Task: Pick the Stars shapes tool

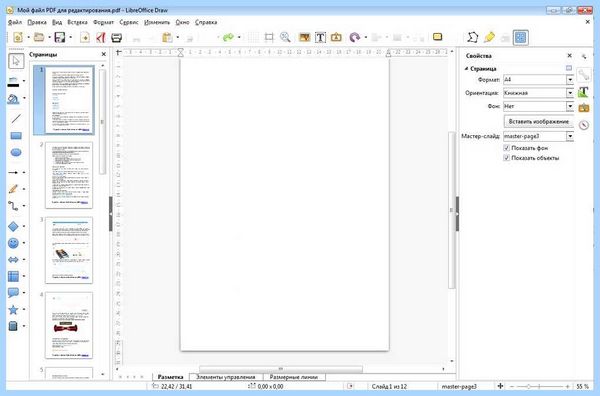Action: 13,310
